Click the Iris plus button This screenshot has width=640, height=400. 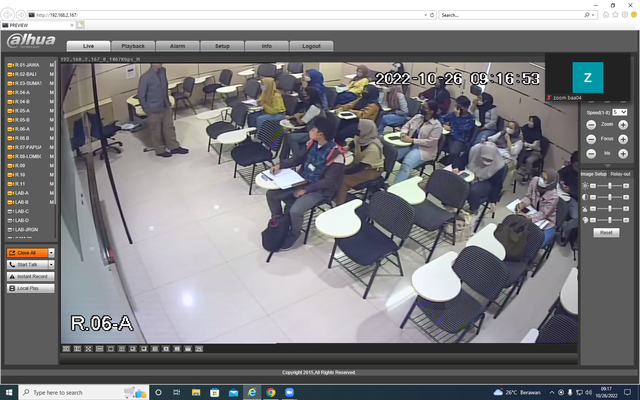(623, 154)
